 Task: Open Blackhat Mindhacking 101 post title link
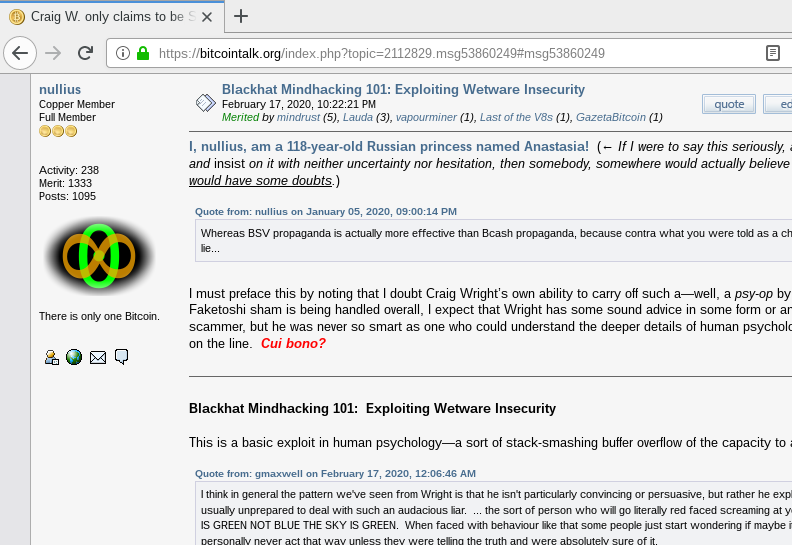point(403,89)
